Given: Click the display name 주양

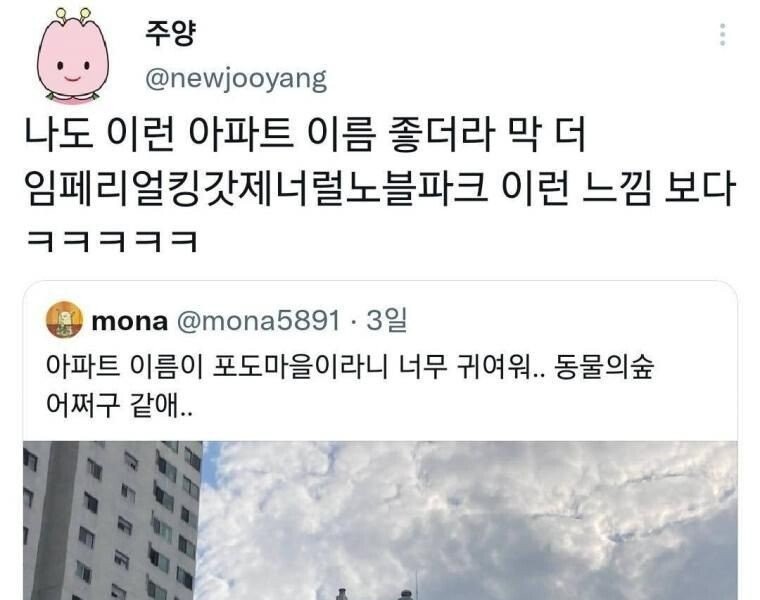Looking at the screenshot, I should pos(171,33).
